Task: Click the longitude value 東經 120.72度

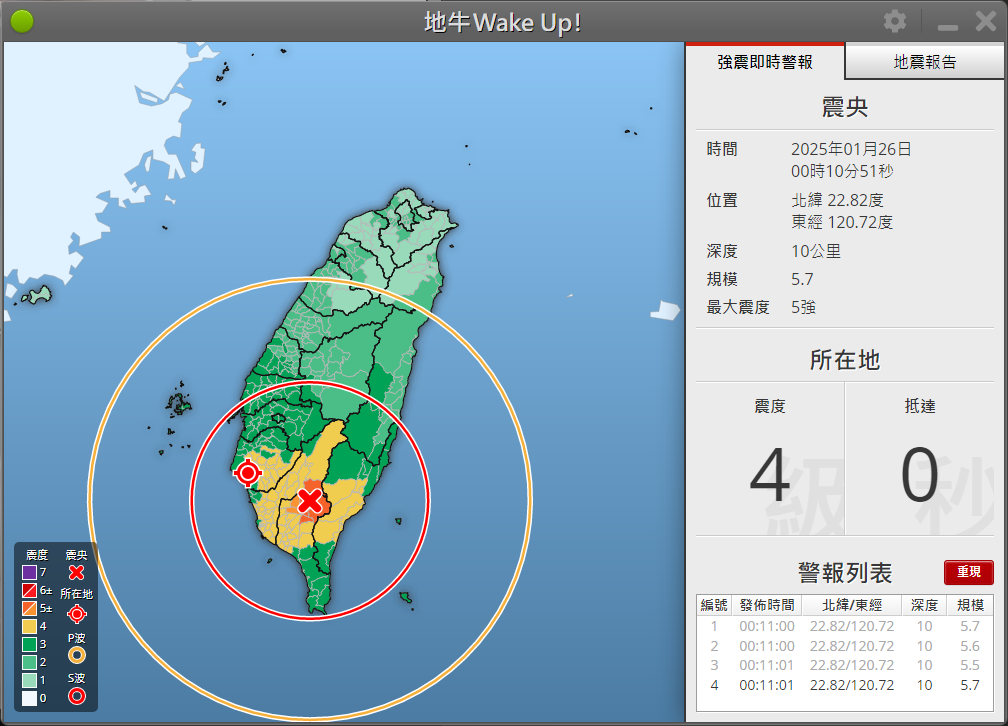Action: (842, 222)
